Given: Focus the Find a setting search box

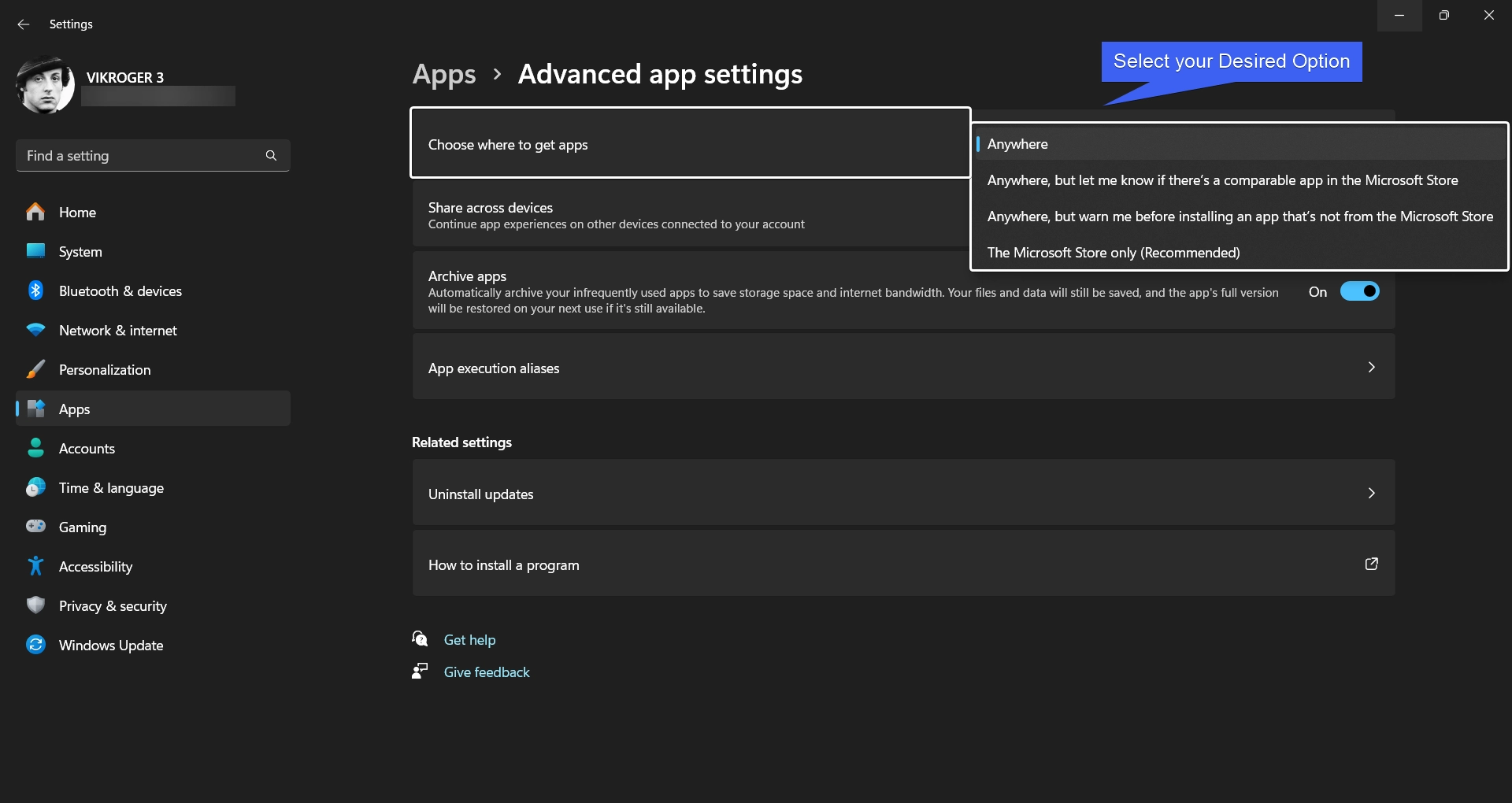Looking at the screenshot, I should coord(153,156).
